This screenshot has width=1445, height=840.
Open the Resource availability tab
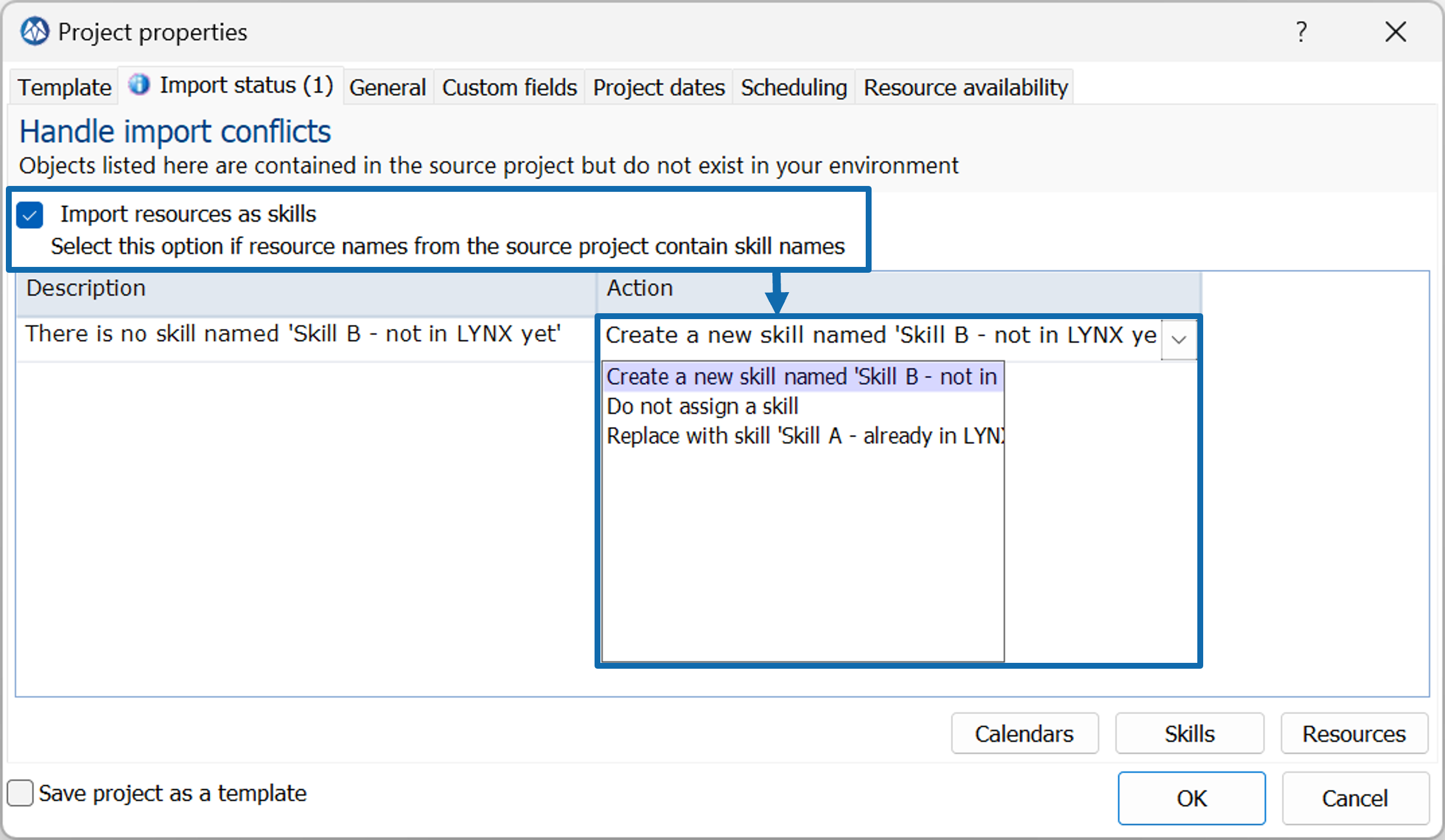[965, 87]
